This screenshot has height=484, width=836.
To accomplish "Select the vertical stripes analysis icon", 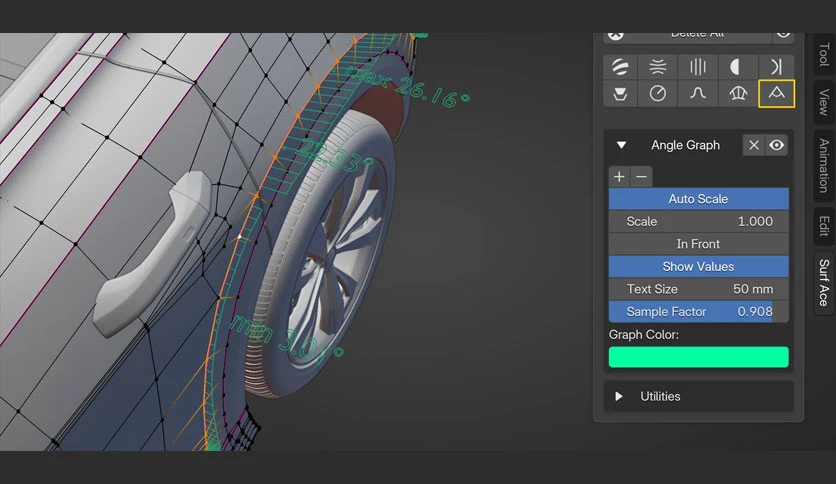I will point(697,67).
